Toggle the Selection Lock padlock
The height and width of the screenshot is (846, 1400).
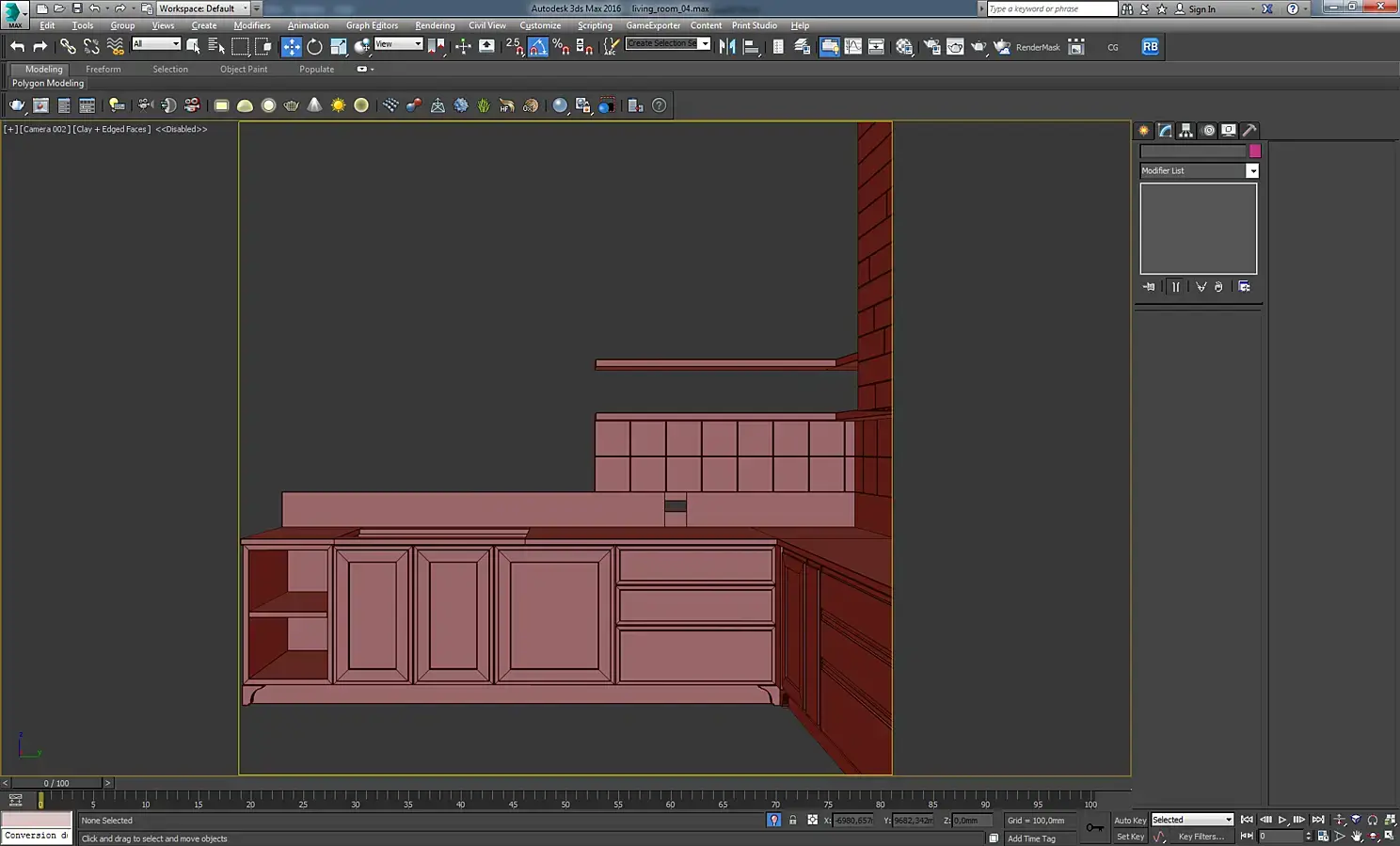[792, 820]
